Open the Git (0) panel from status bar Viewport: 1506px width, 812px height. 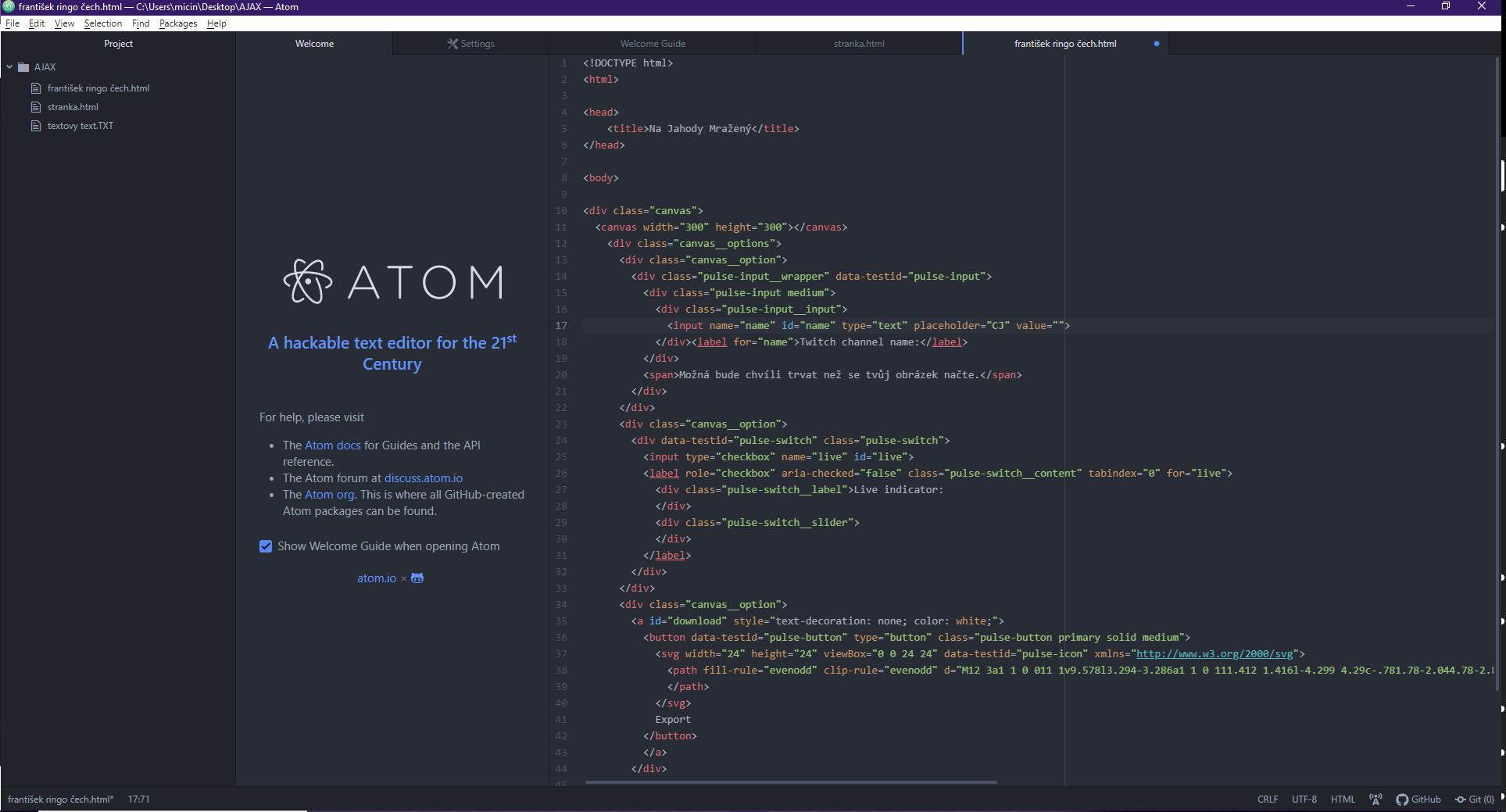click(x=1475, y=799)
